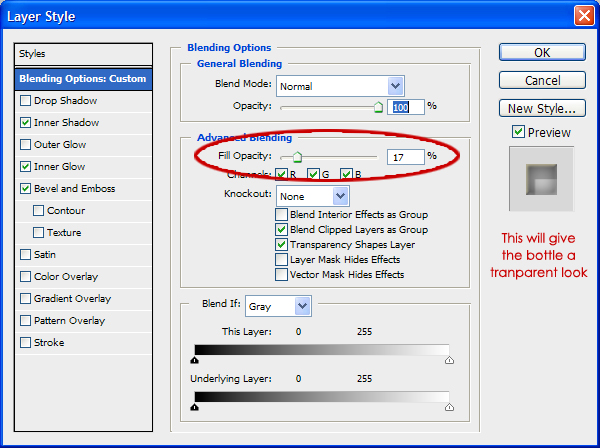Click the This Layer gradient bar

pyautogui.click(x=322, y=350)
